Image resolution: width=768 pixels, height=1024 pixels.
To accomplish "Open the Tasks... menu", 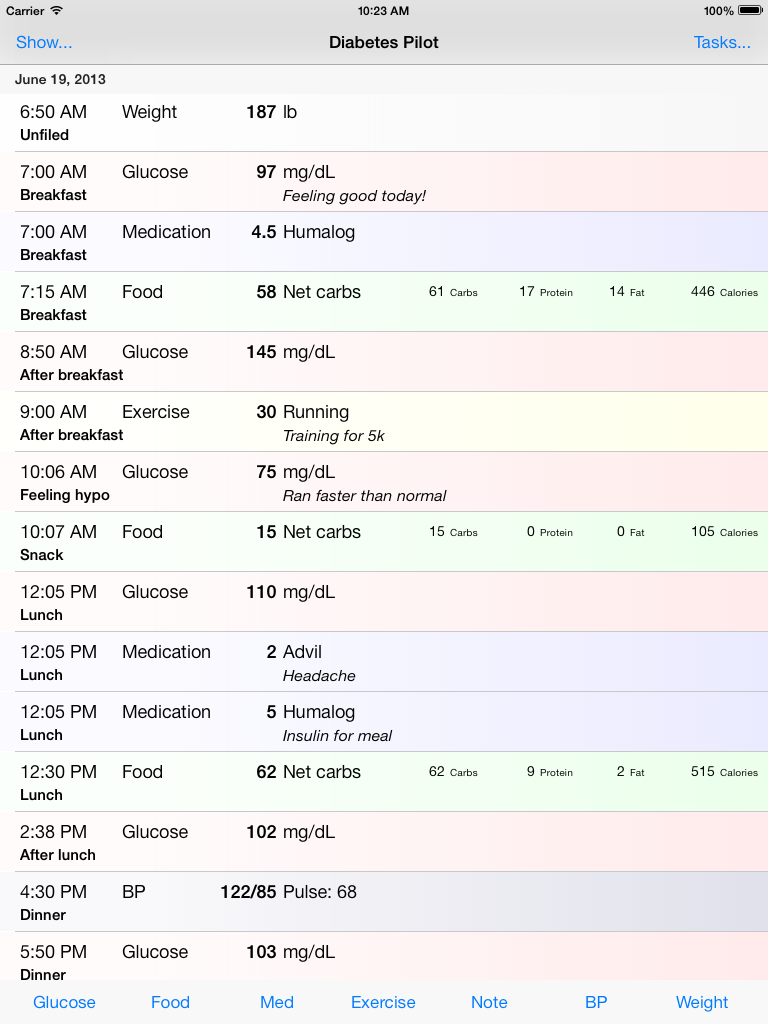I will point(722,42).
